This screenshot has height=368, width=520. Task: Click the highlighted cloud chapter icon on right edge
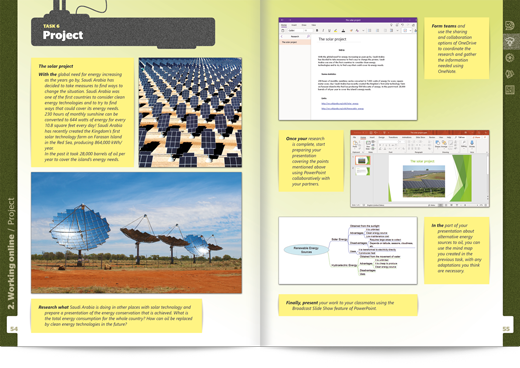pyautogui.click(x=510, y=42)
